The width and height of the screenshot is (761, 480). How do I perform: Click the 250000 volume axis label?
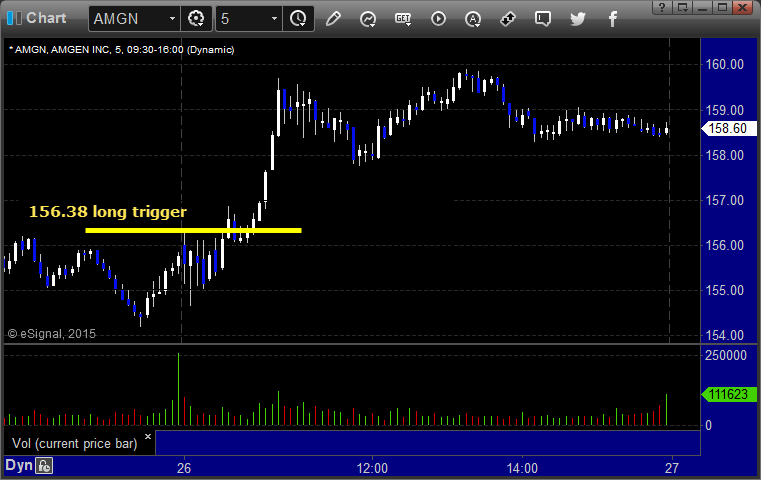[x=726, y=355]
